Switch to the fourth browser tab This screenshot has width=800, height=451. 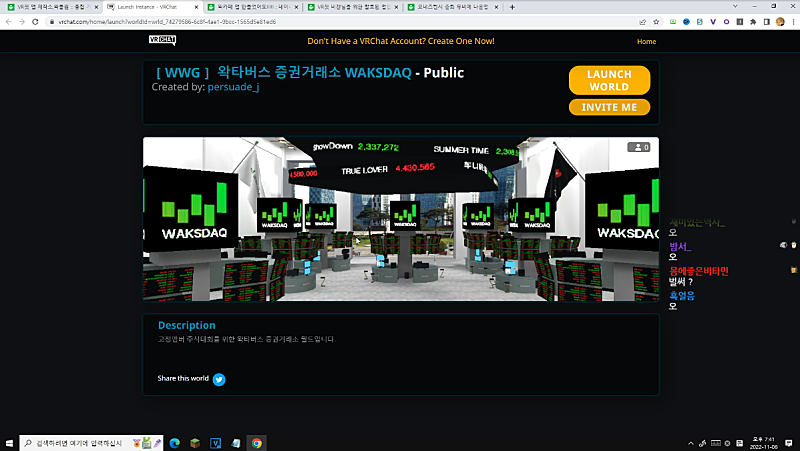(353, 7)
